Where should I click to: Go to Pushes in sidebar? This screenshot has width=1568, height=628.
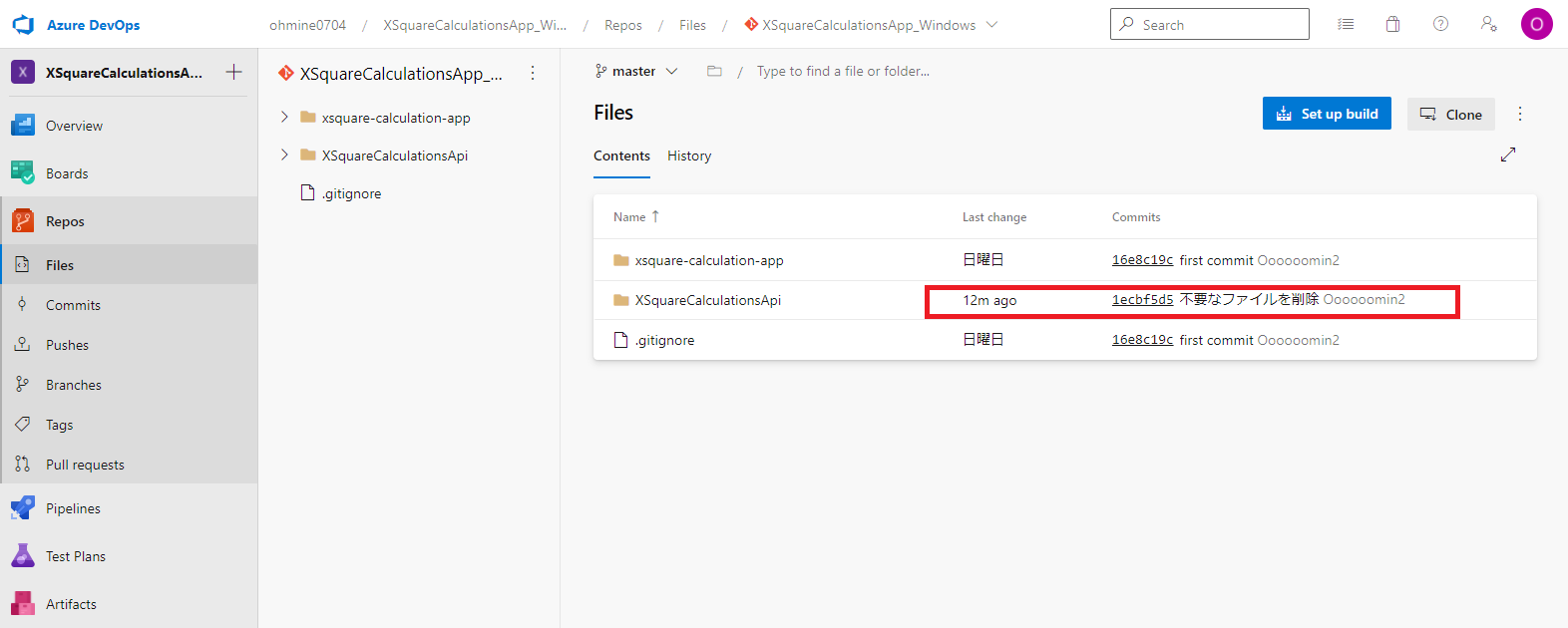pos(129,345)
